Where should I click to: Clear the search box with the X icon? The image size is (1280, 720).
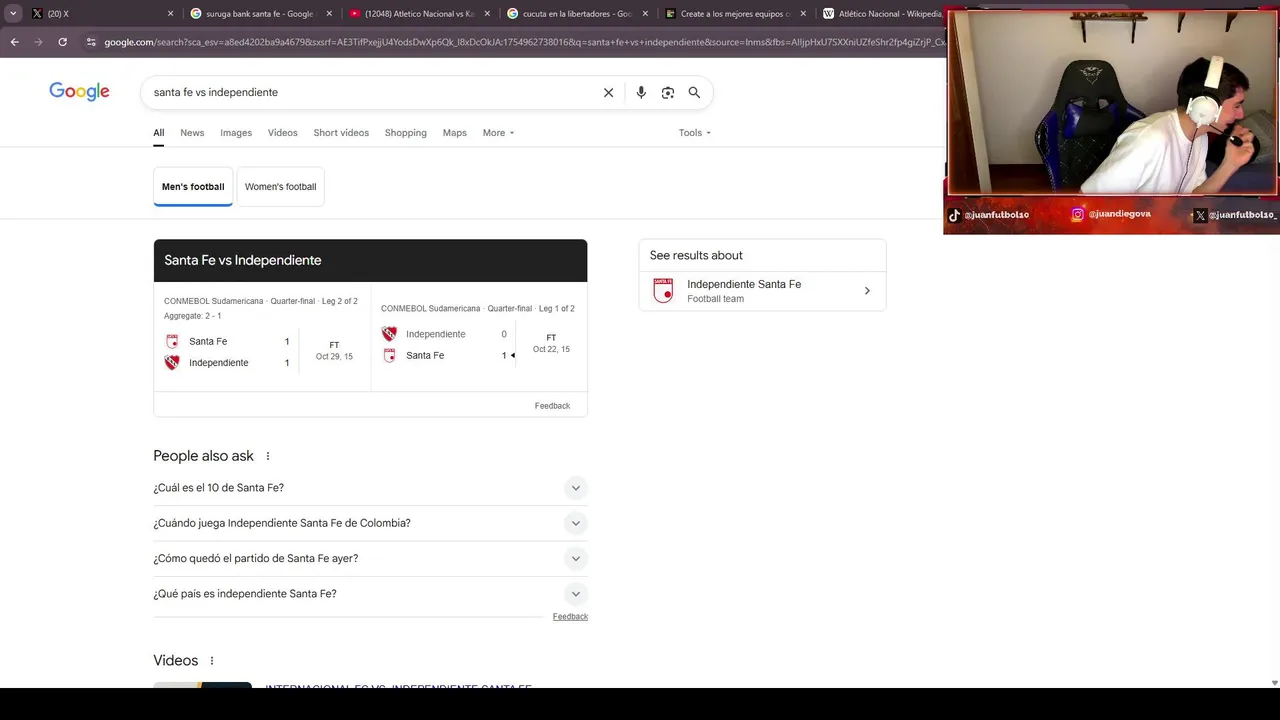[x=608, y=92]
